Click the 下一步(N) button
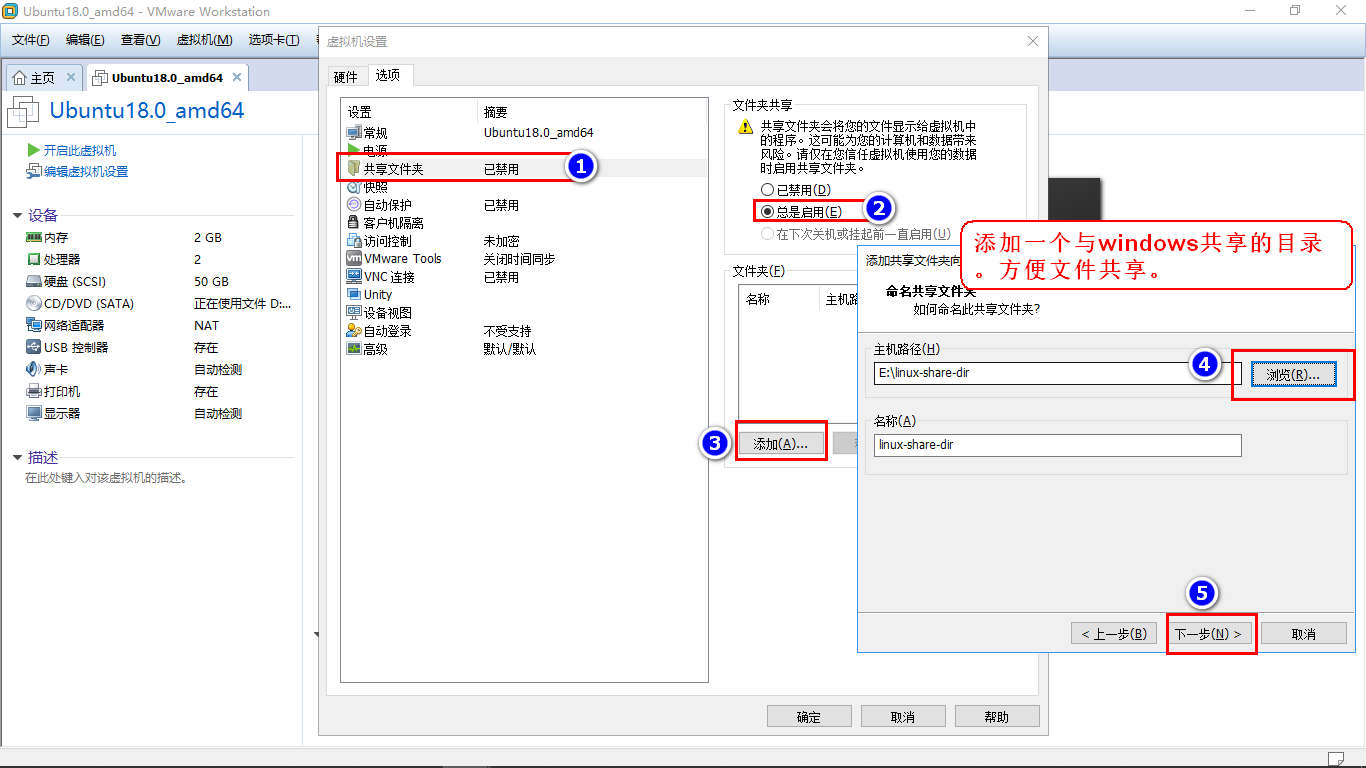 pyautogui.click(x=1211, y=633)
